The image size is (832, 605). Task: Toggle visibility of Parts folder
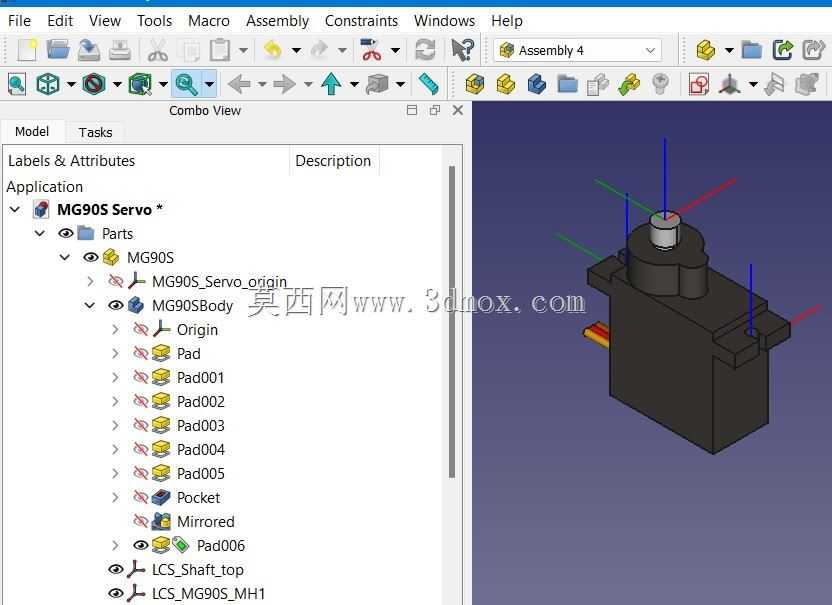click(x=66, y=234)
